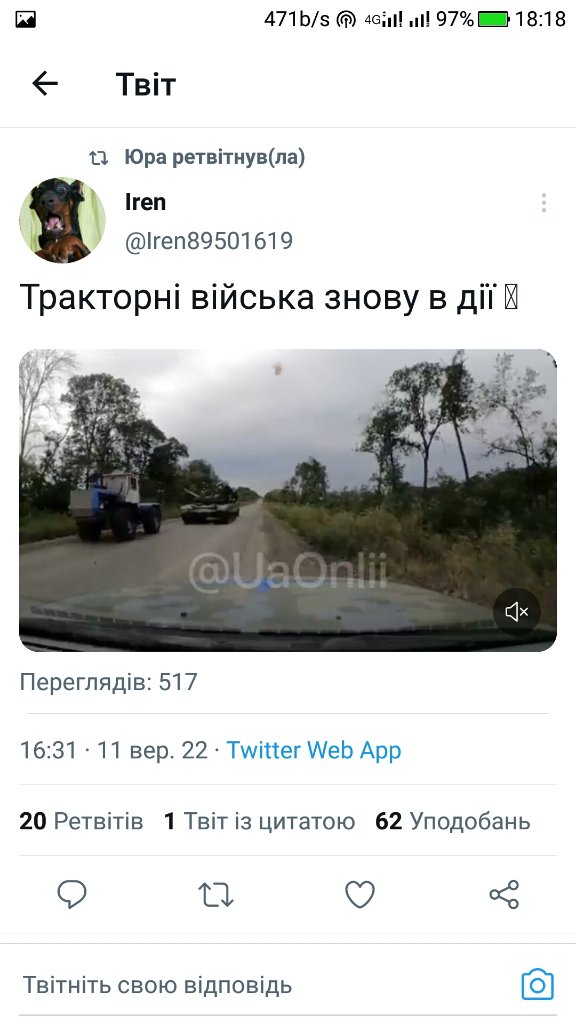576x1024 pixels.
Task: Unmute the video sound icon
Action: tap(516, 612)
